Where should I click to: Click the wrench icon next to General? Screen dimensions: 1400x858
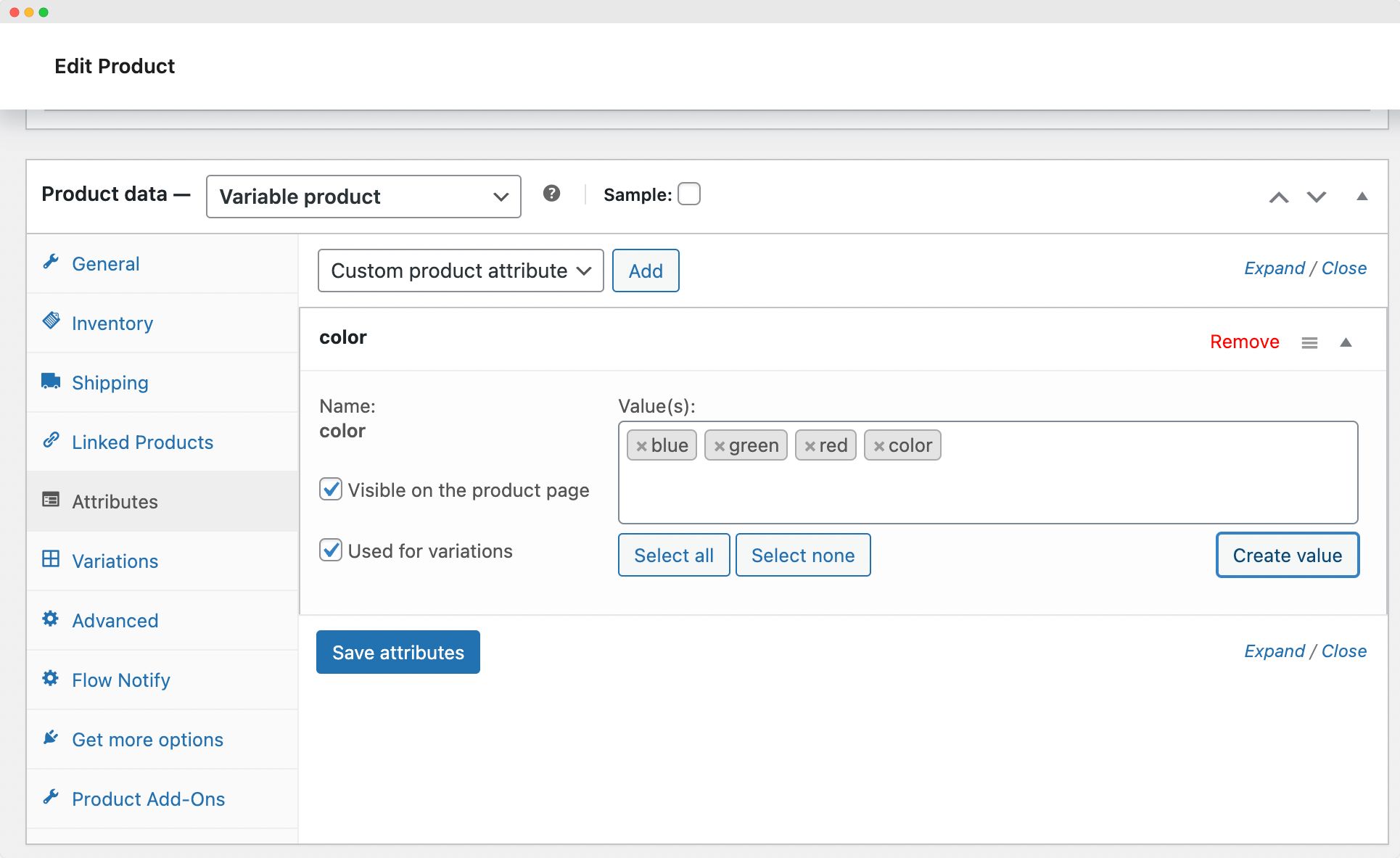click(x=51, y=262)
